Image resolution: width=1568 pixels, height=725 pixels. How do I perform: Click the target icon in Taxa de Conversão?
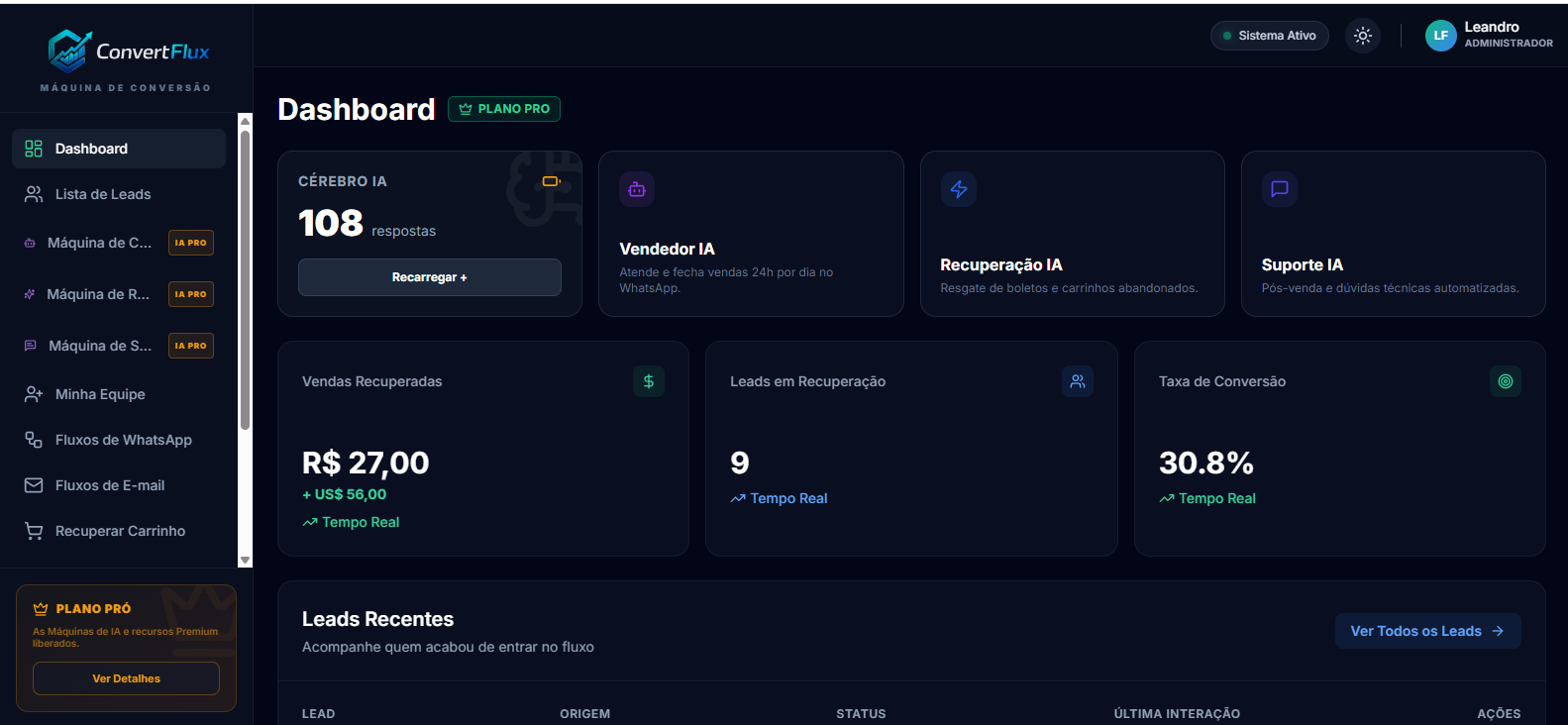tap(1506, 381)
